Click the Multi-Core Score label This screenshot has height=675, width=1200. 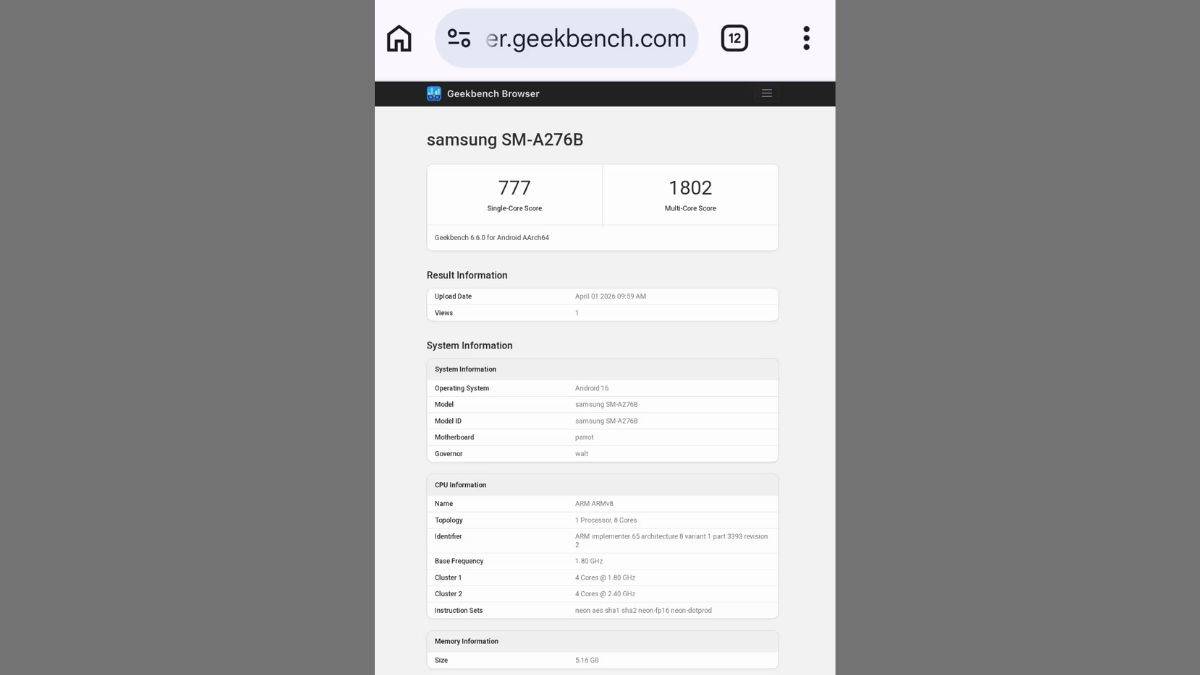(691, 209)
